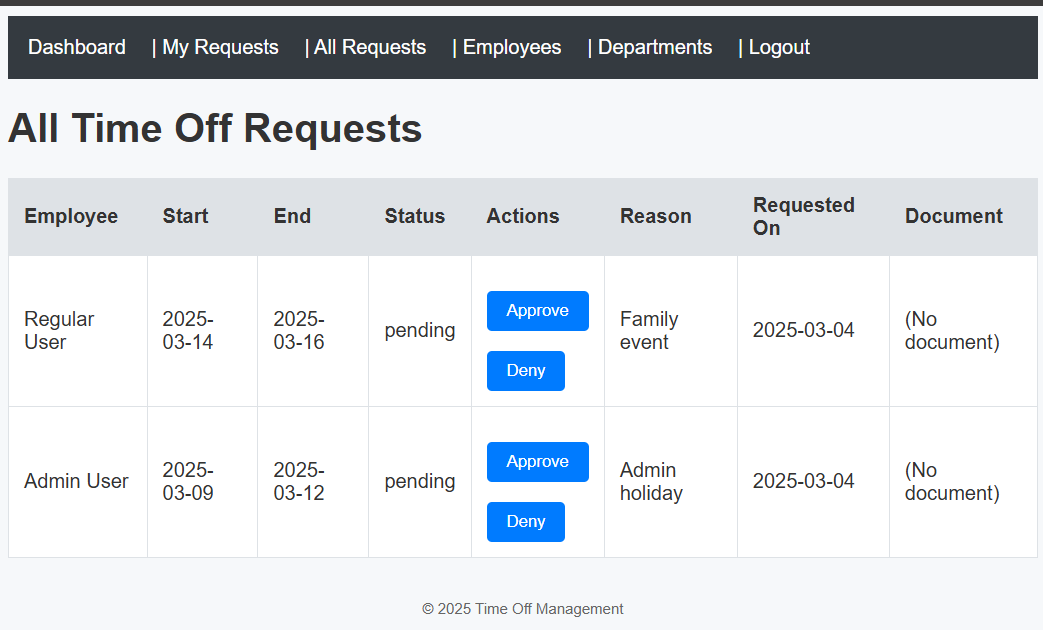Screen dimensions: 1043x630
Task: Navigate to Departments
Action: click(655, 47)
